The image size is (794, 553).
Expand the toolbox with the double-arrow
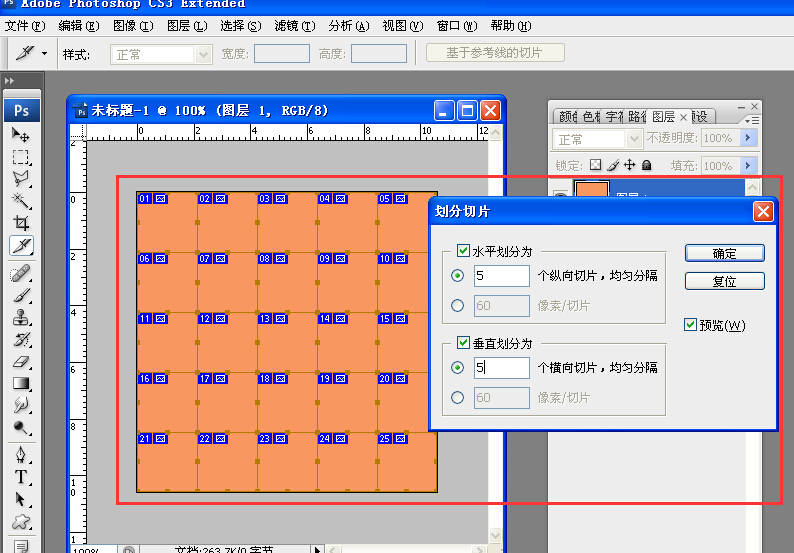point(9,81)
